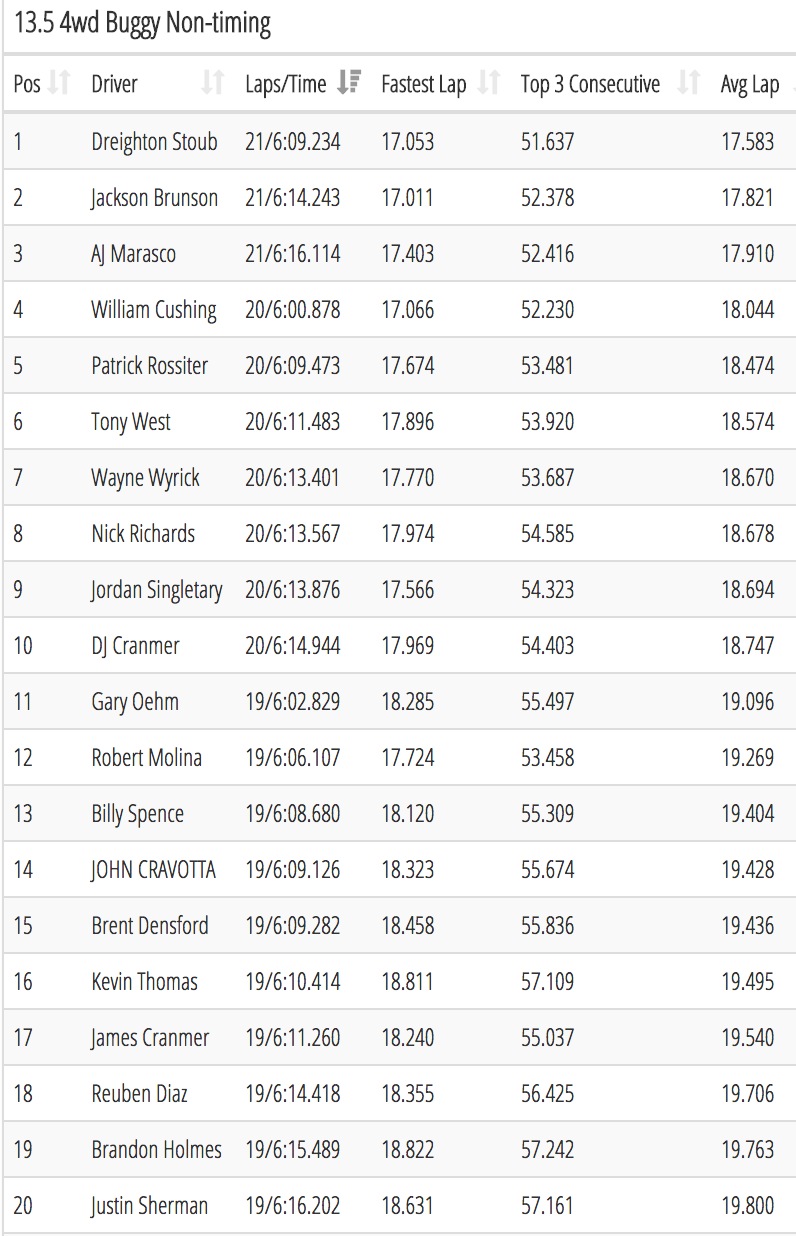Image resolution: width=796 pixels, height=1236 pixels.
Task: Click the active sort icon beside Laps/Time
Action: pos(349,84)
